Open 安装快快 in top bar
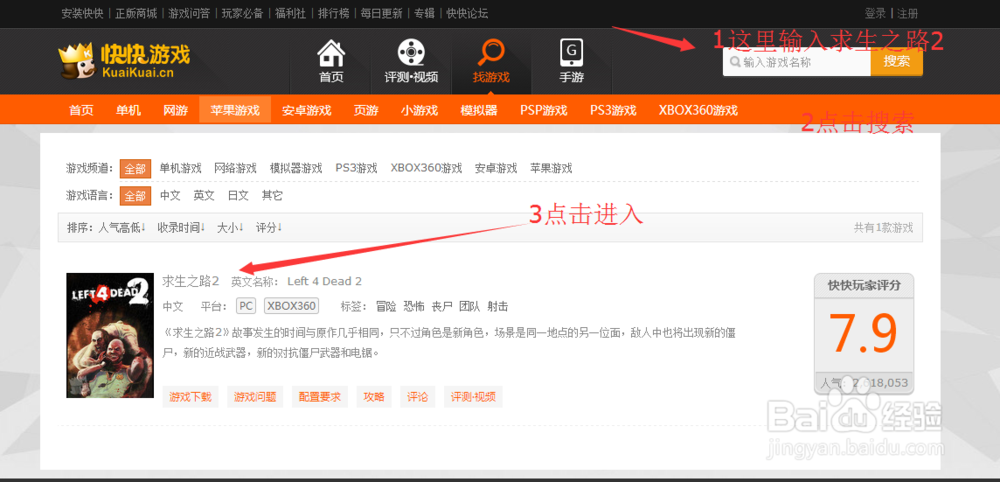Screen dimensions: 1000x482 [x=82, y=13]
